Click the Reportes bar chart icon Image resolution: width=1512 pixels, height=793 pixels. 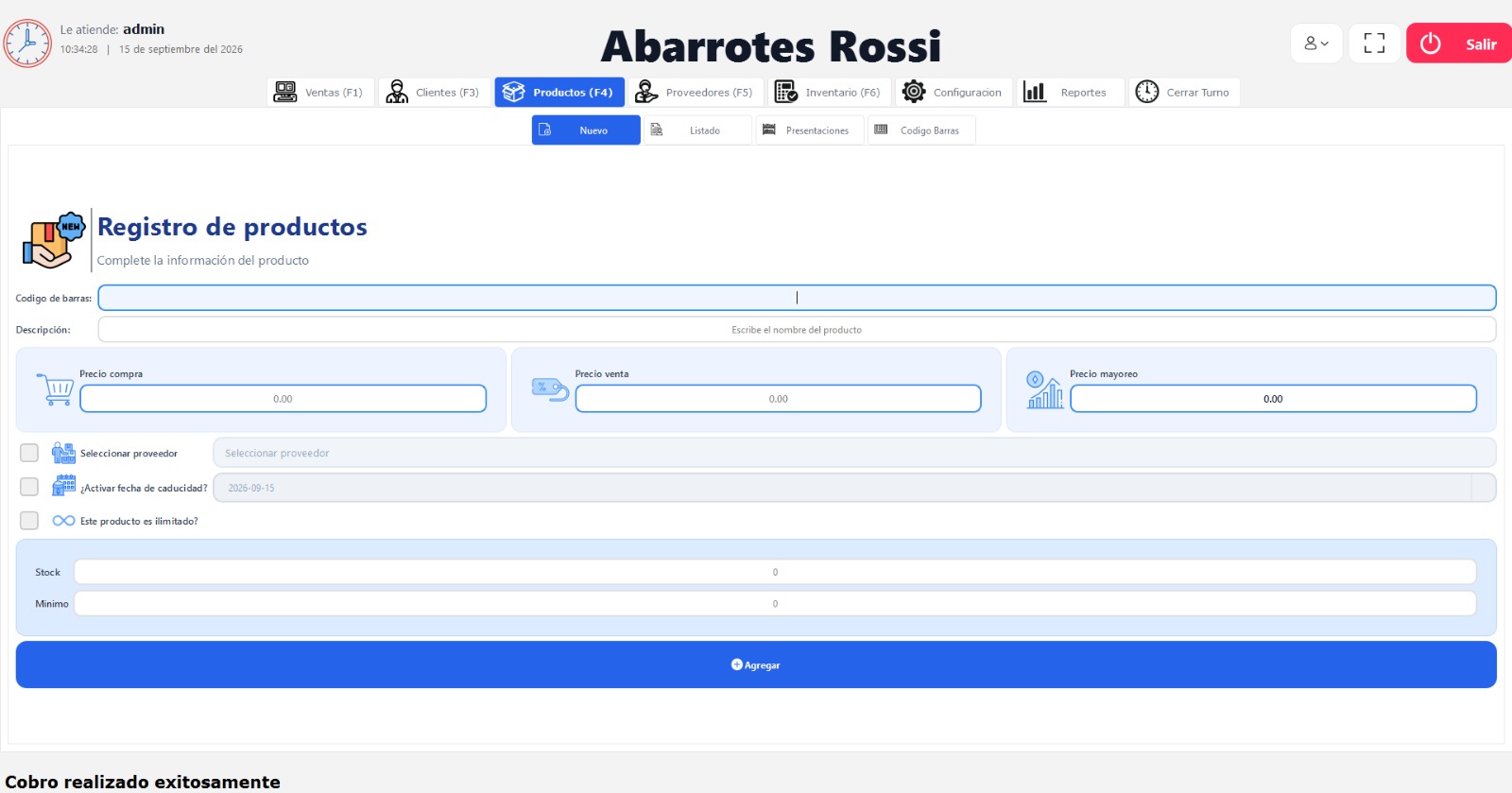pyautogui.click(x=1035, y=92)
